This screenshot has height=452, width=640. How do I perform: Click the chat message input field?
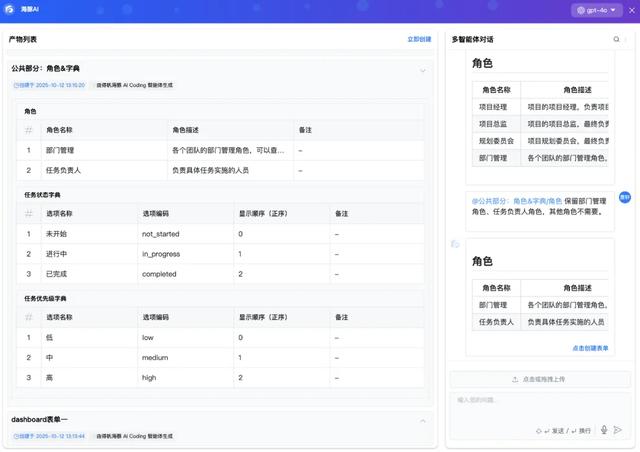[530, 401]
